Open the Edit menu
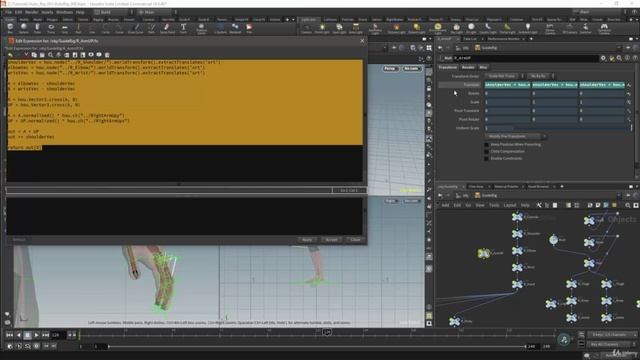Screen dimensions: 640x360 click(x=18, y=12)
